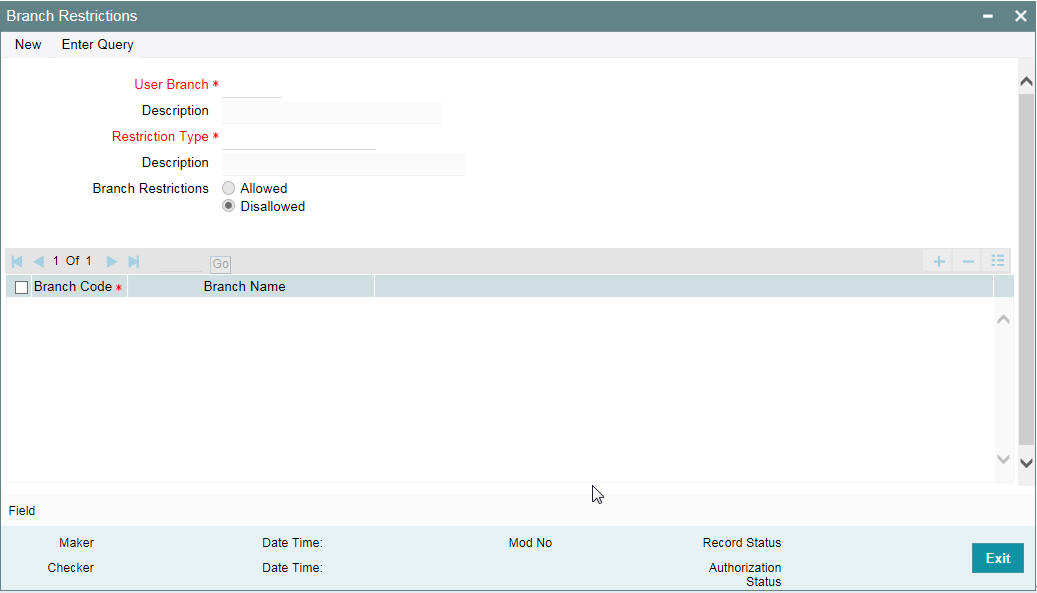The image size is (1037, 593).
Task: Focus the Restriction Type input field
Action: [299, 138]
